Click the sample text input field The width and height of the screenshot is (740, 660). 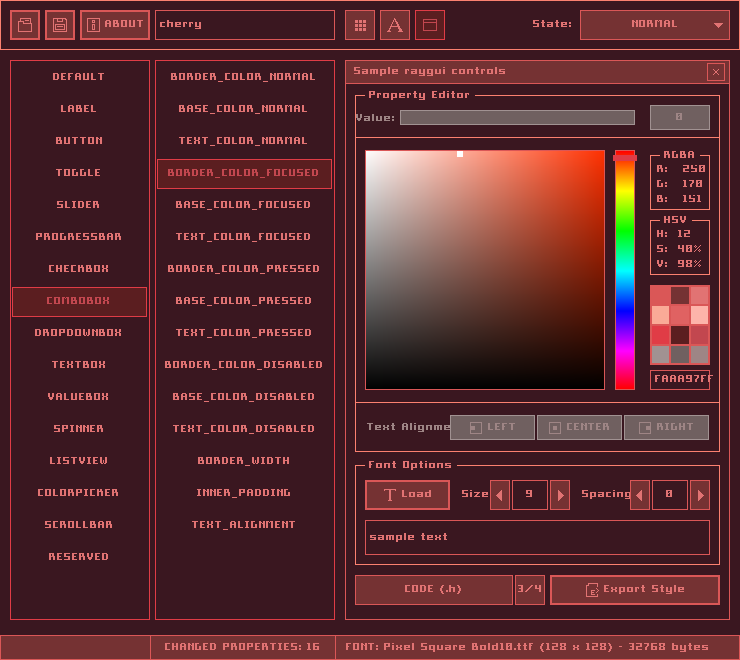click(537, 537)
